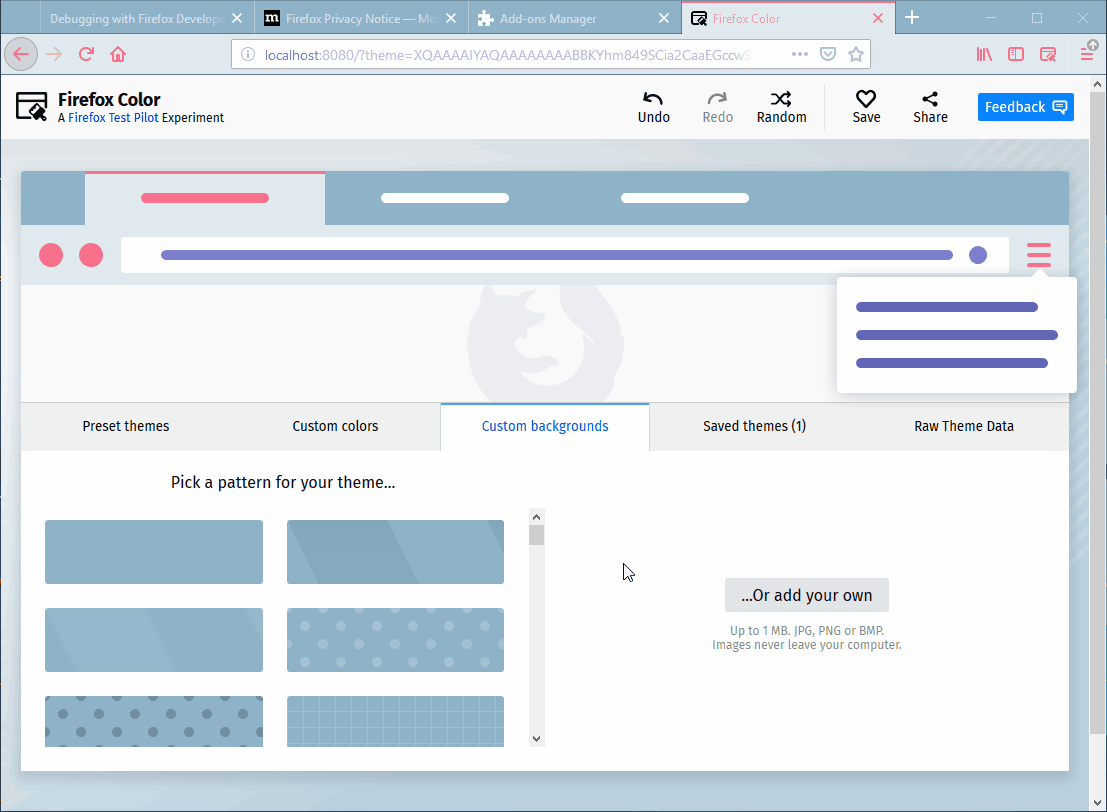The height and width of the screenshot is (812, 1107).
Task: Close the Add-ons Manager tab
Action: tap(664, 18)
